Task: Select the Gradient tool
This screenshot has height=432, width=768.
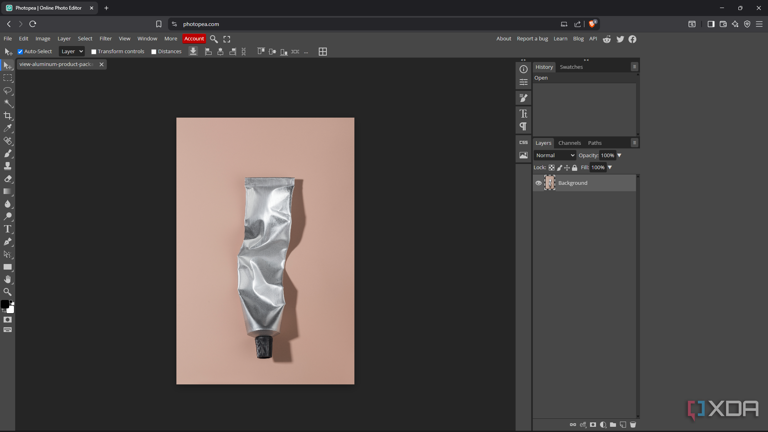Action: point(7,192)
